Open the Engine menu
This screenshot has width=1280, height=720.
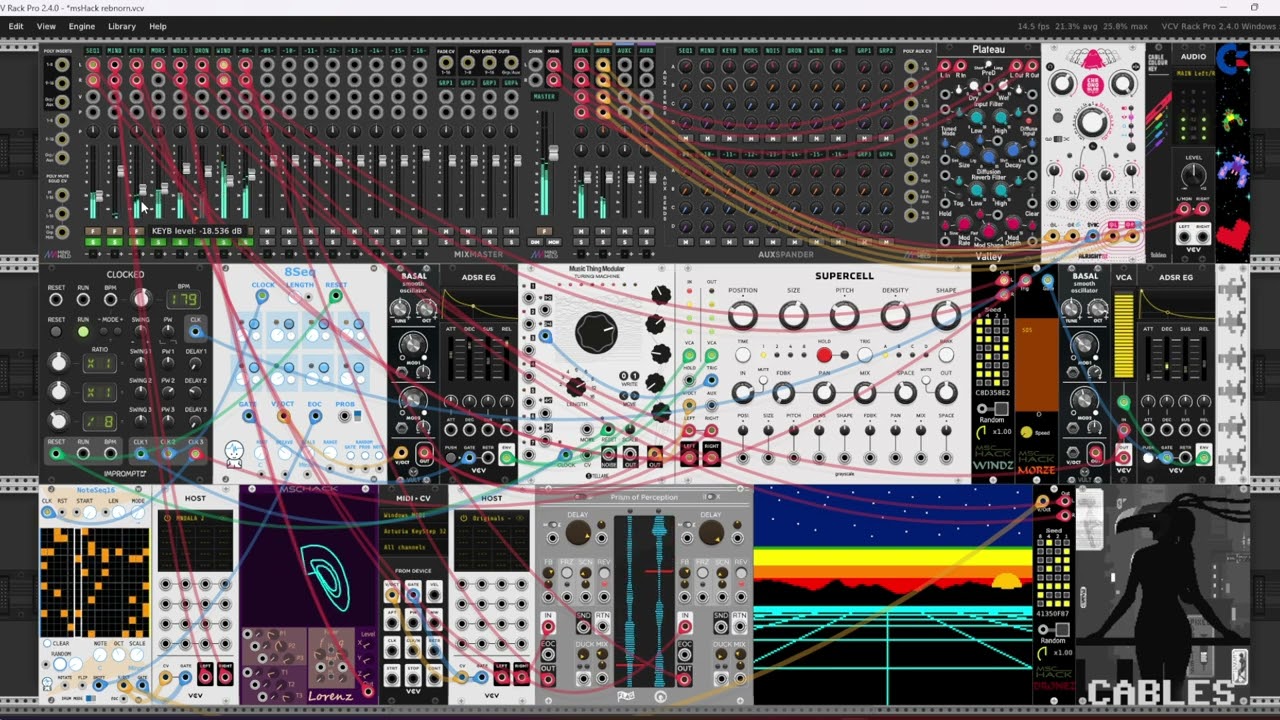(x=82, y=26)
